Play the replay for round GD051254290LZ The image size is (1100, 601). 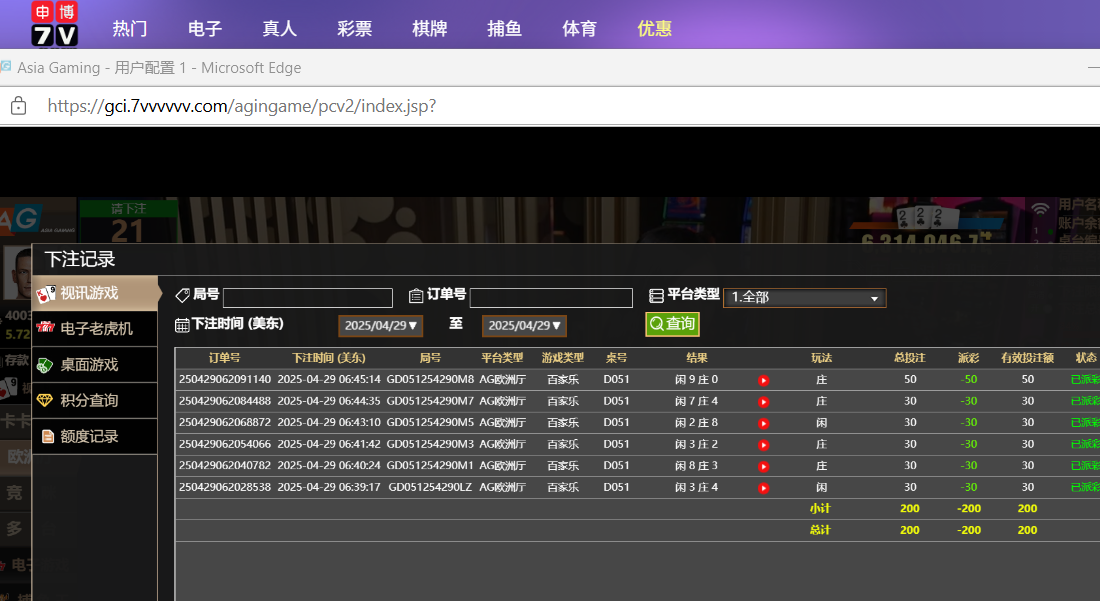763,488
